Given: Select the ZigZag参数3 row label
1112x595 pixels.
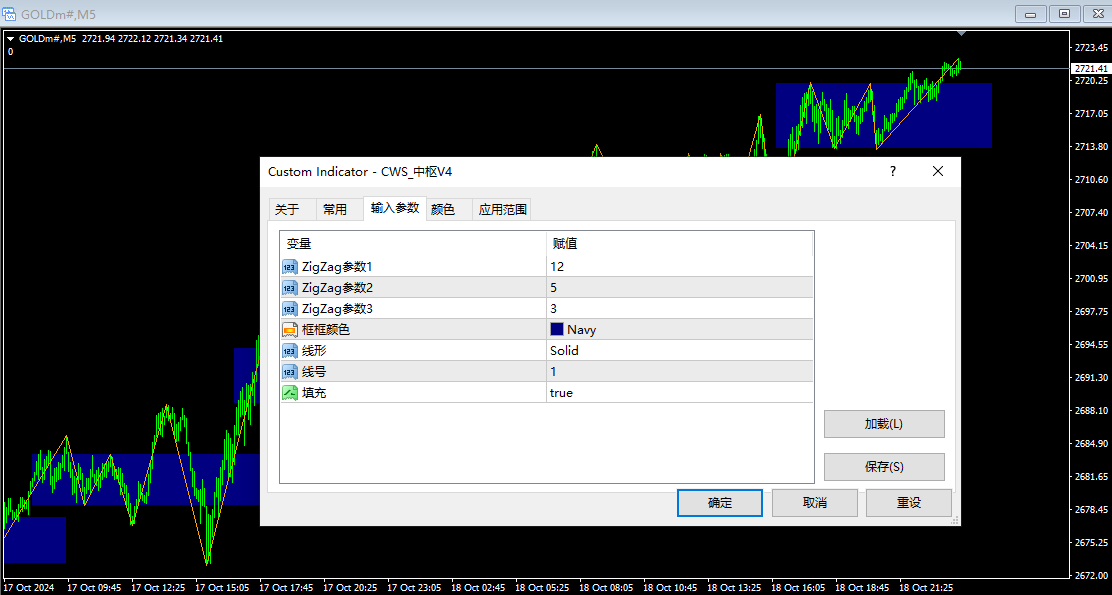Looking at the screenshot, I should 337,309.
